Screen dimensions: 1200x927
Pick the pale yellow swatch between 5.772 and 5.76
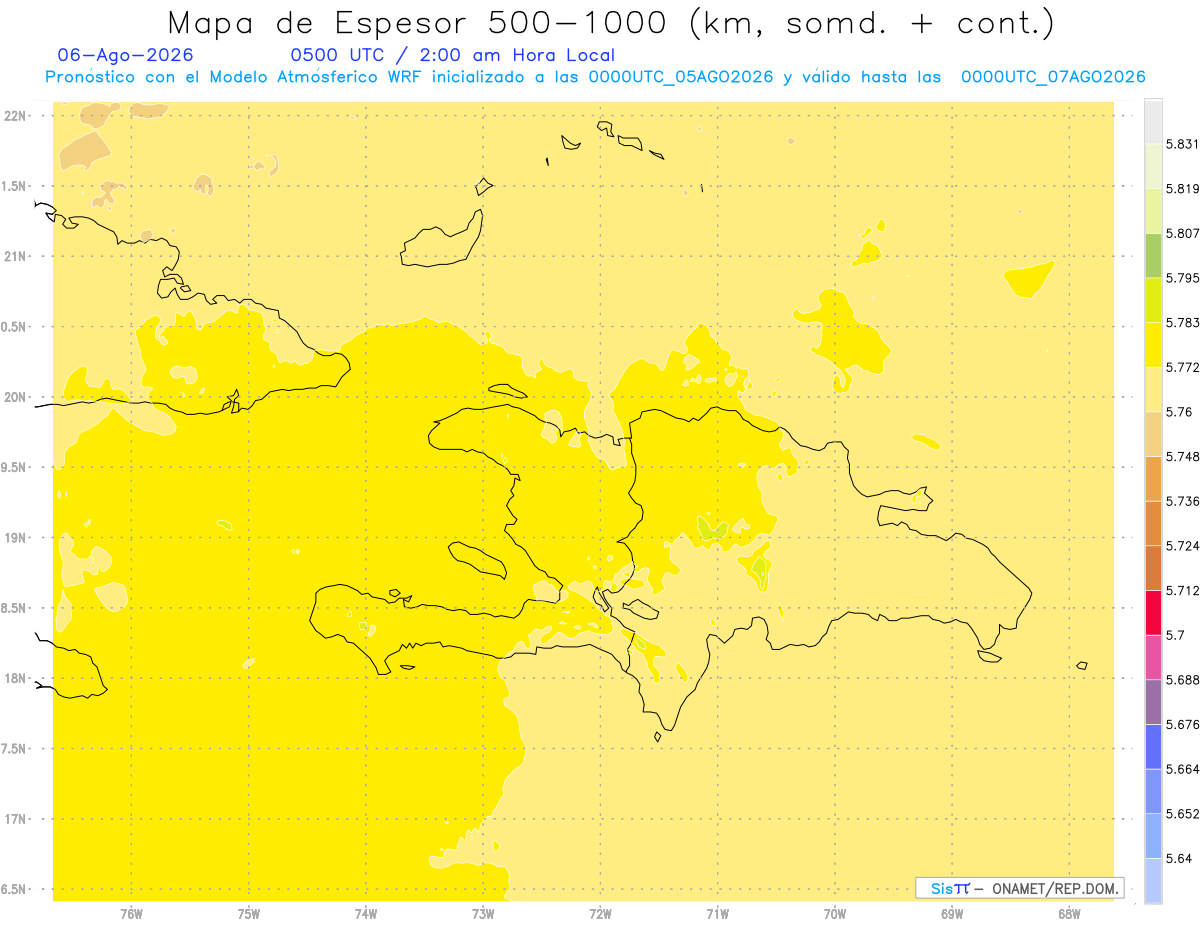pyautogui.click(x=1153, y=389)
